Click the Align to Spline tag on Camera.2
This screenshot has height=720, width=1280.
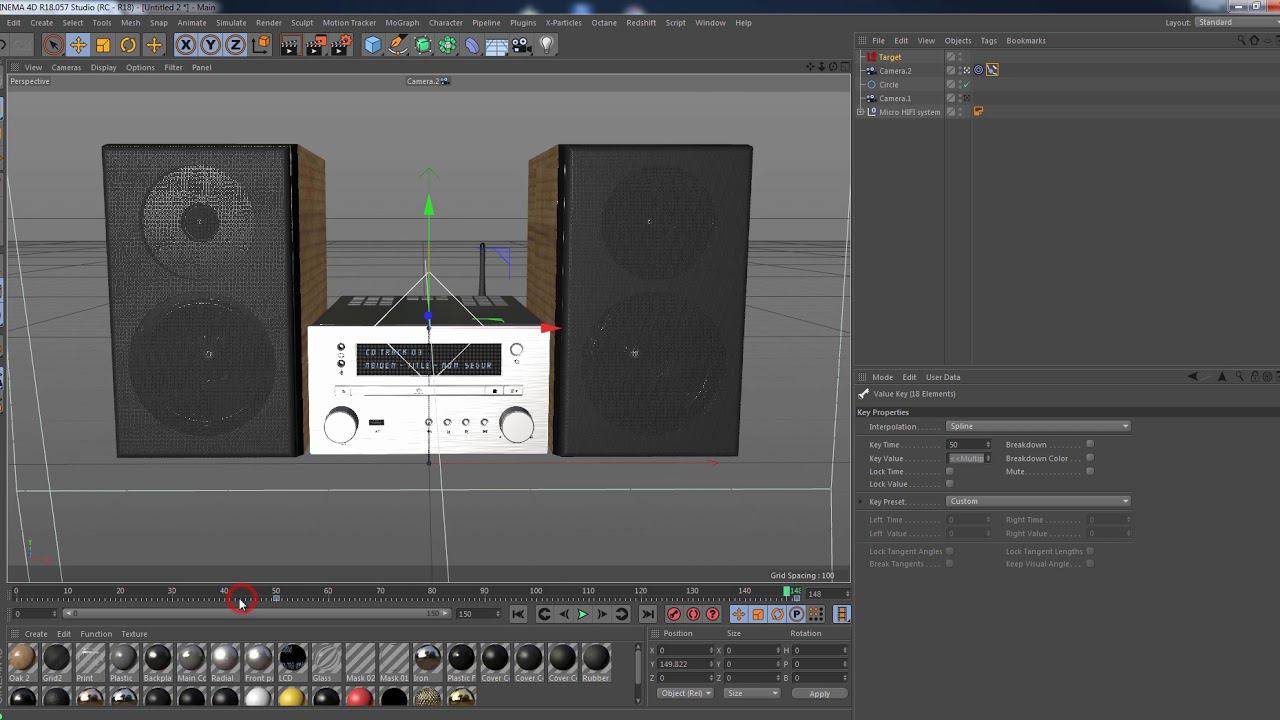[x=992, y=70]
